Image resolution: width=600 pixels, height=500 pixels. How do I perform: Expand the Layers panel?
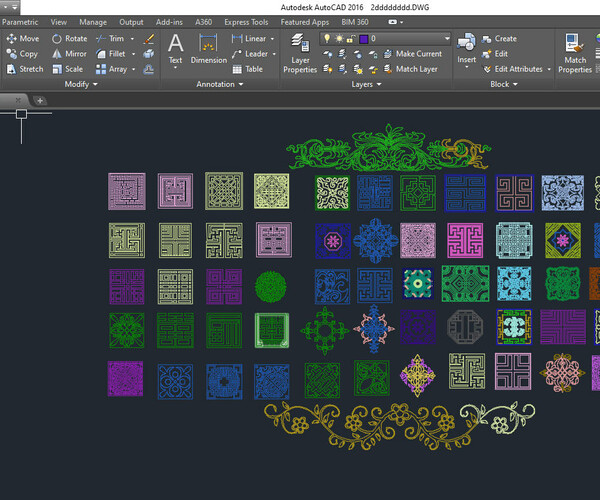pyautogui.click(x=366, y=84)
